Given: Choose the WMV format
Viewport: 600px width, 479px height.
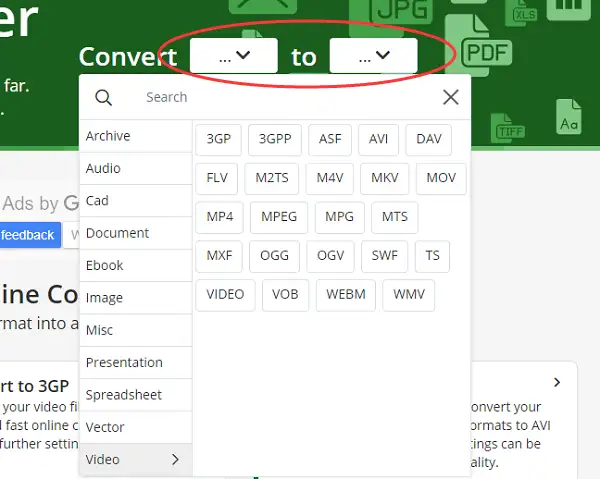Looking at the screenshot, I should pos(409,295).
